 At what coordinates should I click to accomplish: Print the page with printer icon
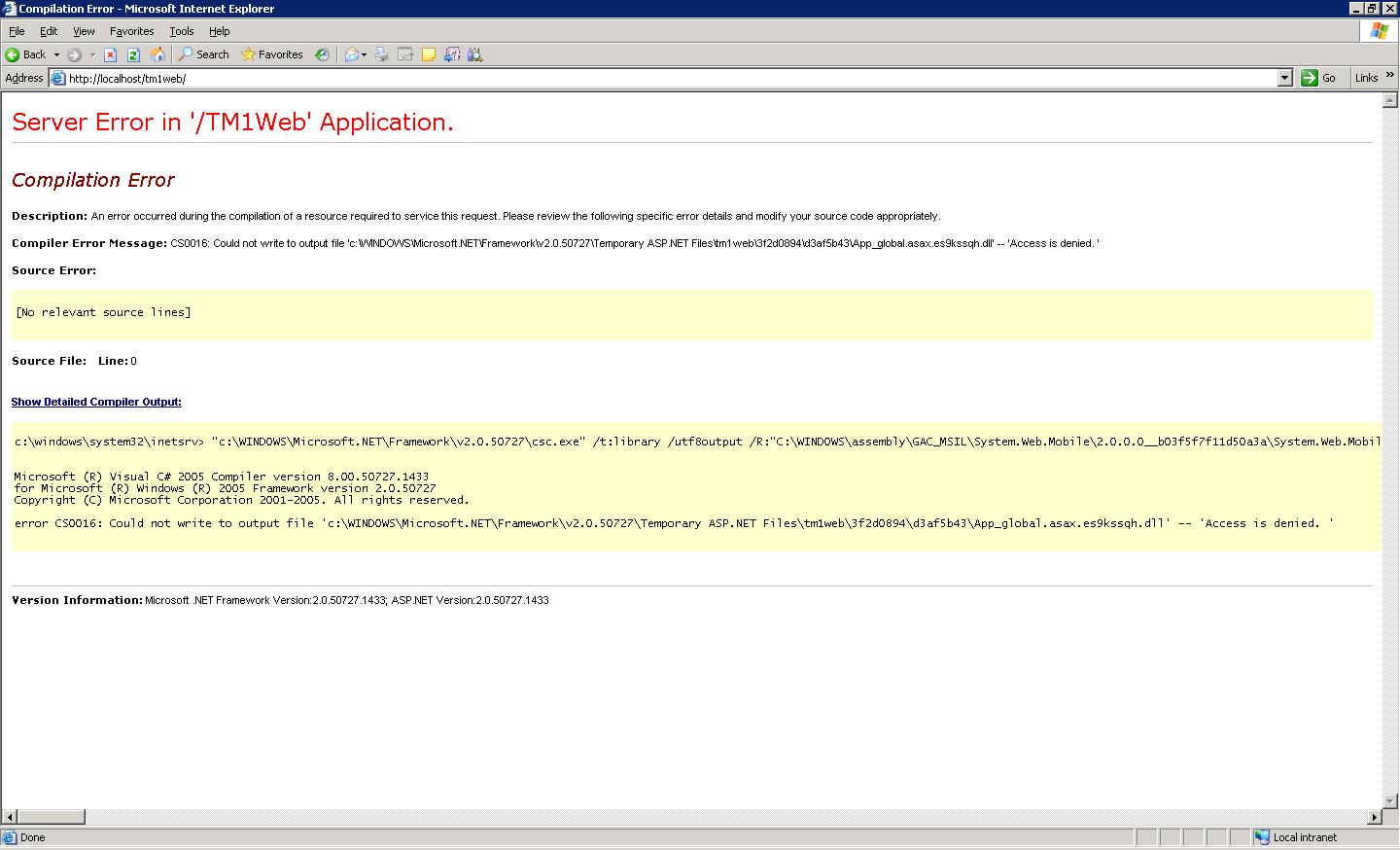[x=382, y=54]
